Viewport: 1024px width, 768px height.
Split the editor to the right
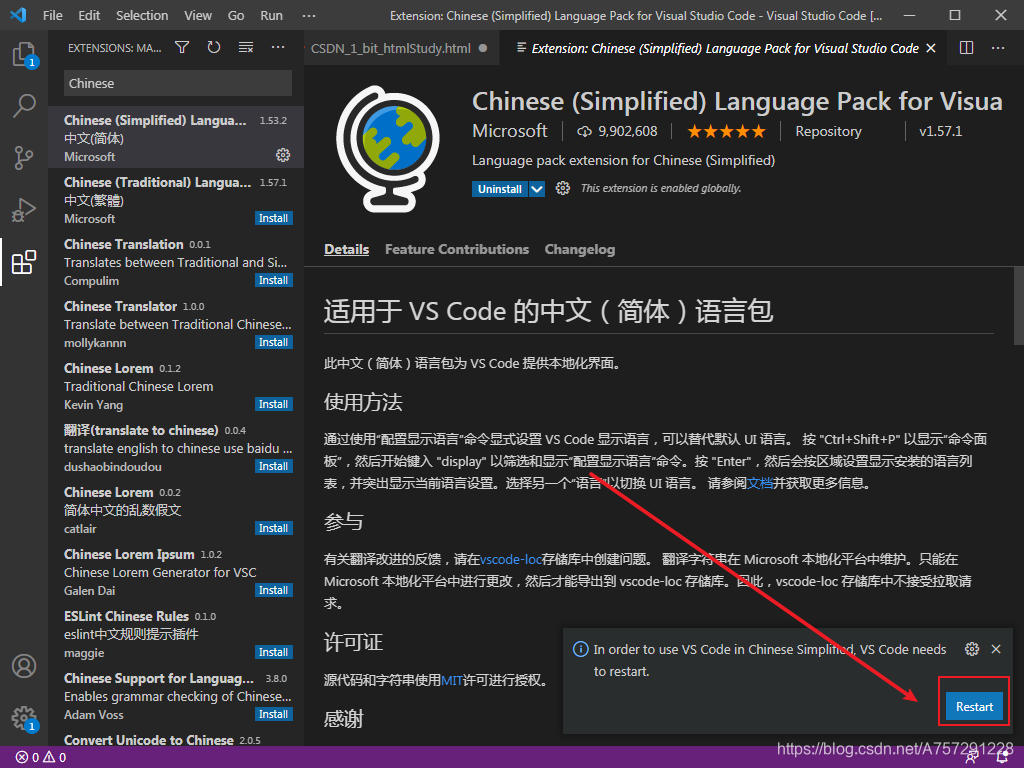tap(967, 48)
